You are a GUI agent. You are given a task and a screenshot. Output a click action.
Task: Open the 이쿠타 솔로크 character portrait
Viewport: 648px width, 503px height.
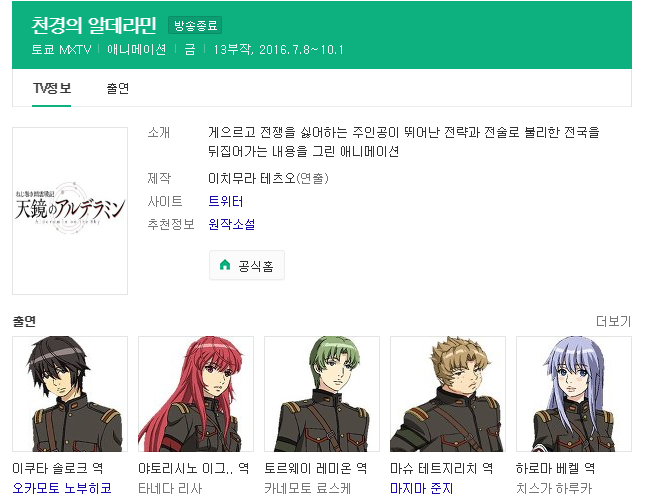pyautogui.click(x=70, y=394)
